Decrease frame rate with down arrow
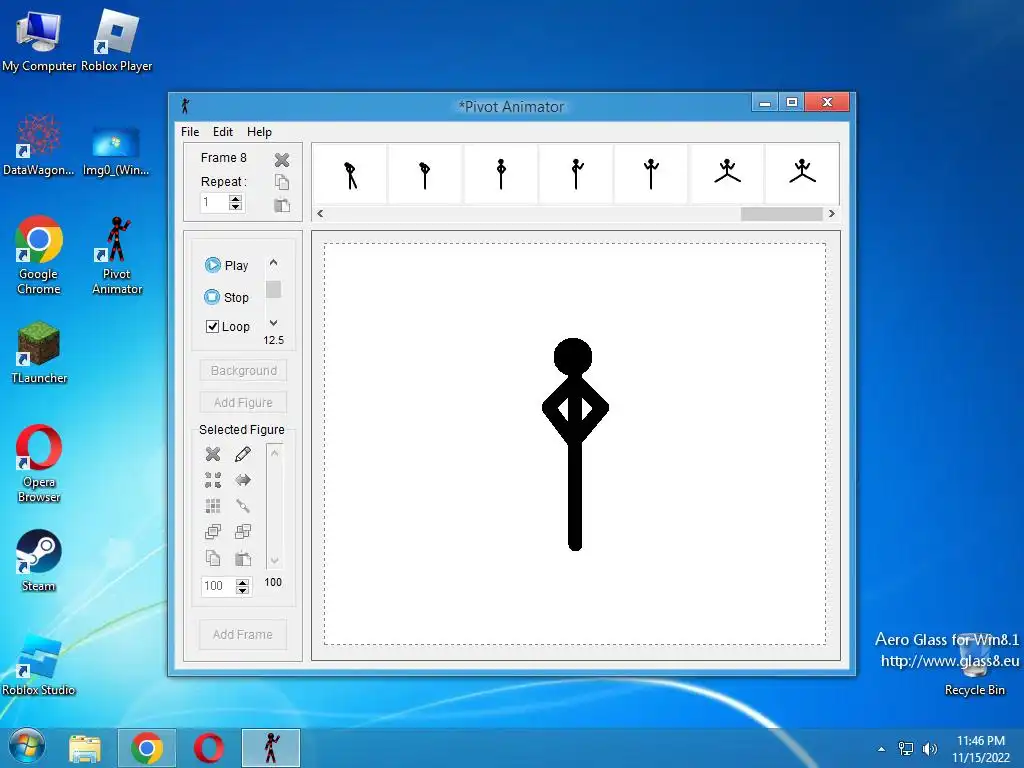Screen dimensions: 1024x768 point(274,323)
